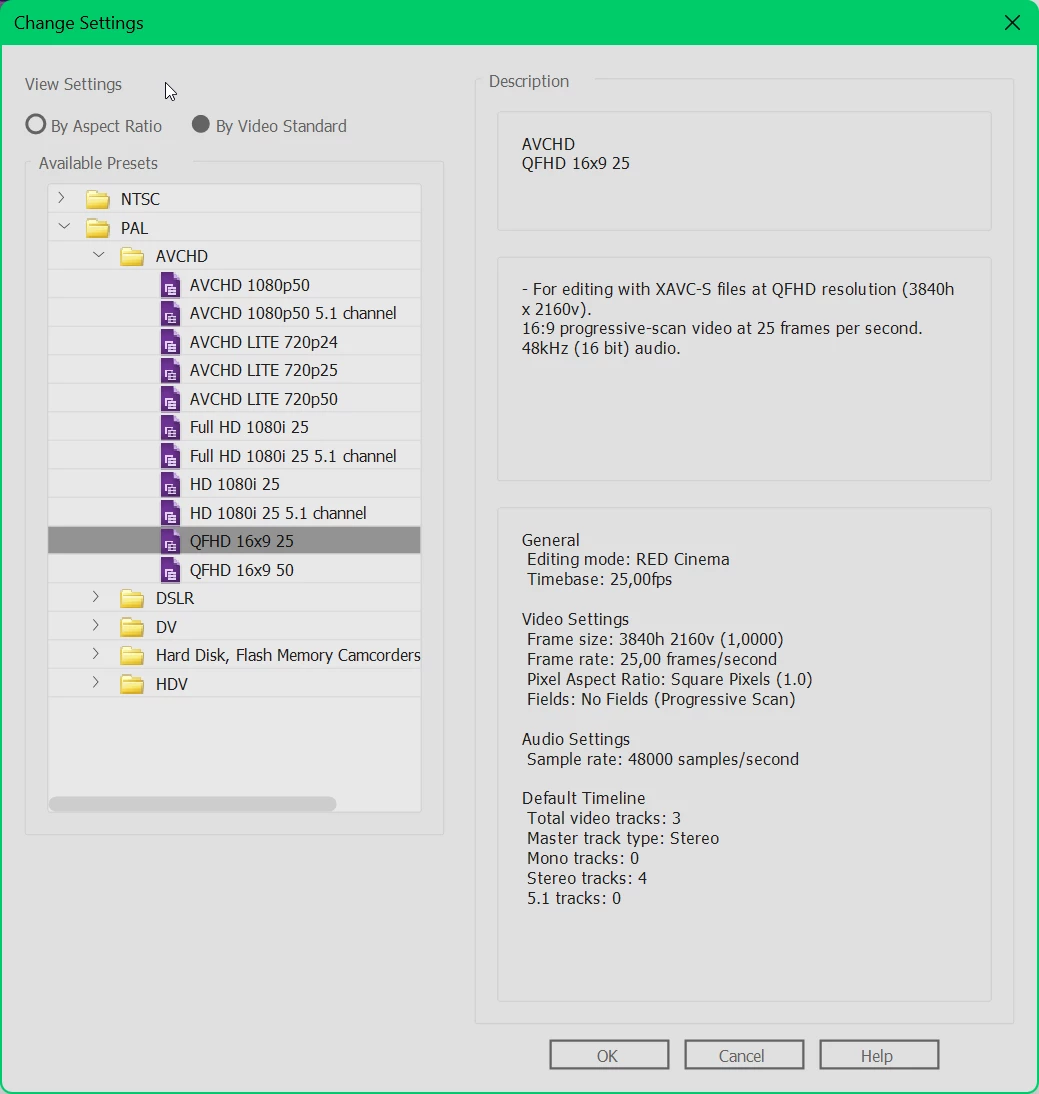Click the HD 1080i 25 preset icon

[x=170, y=485]
